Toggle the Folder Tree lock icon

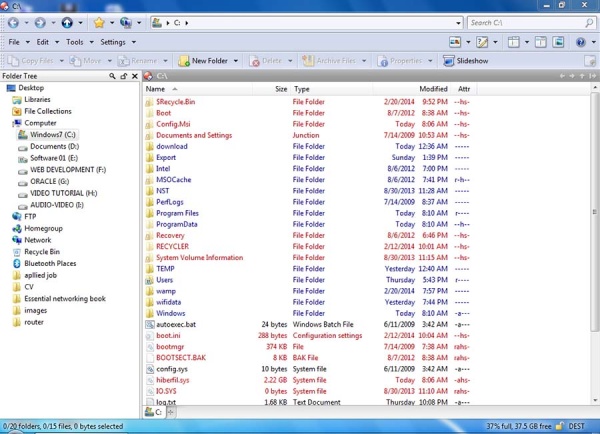click(123, 76)
